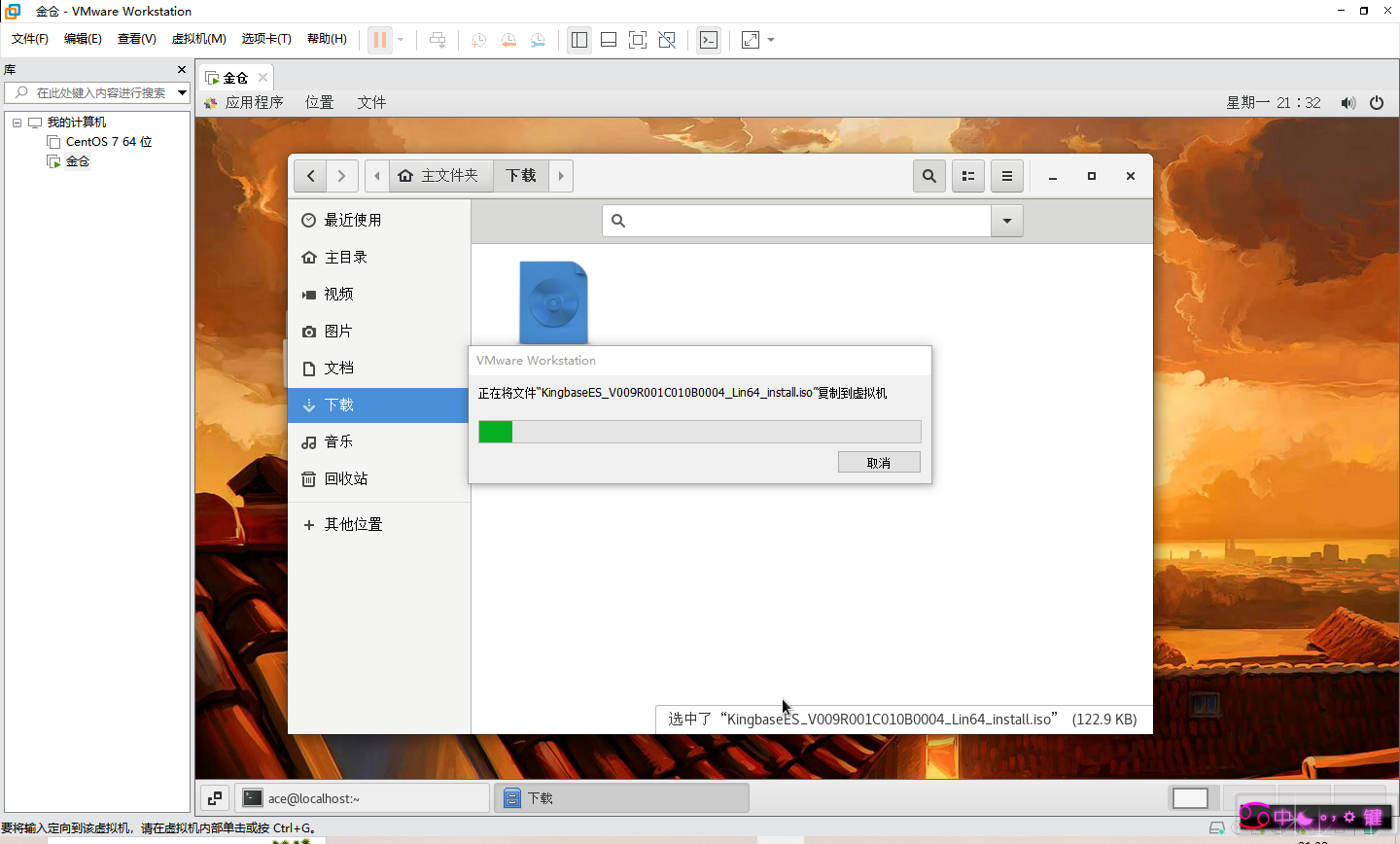Open the file manager hamburger menu
The height and width of the screenshot is (844, 1400).
point(1007,176)
